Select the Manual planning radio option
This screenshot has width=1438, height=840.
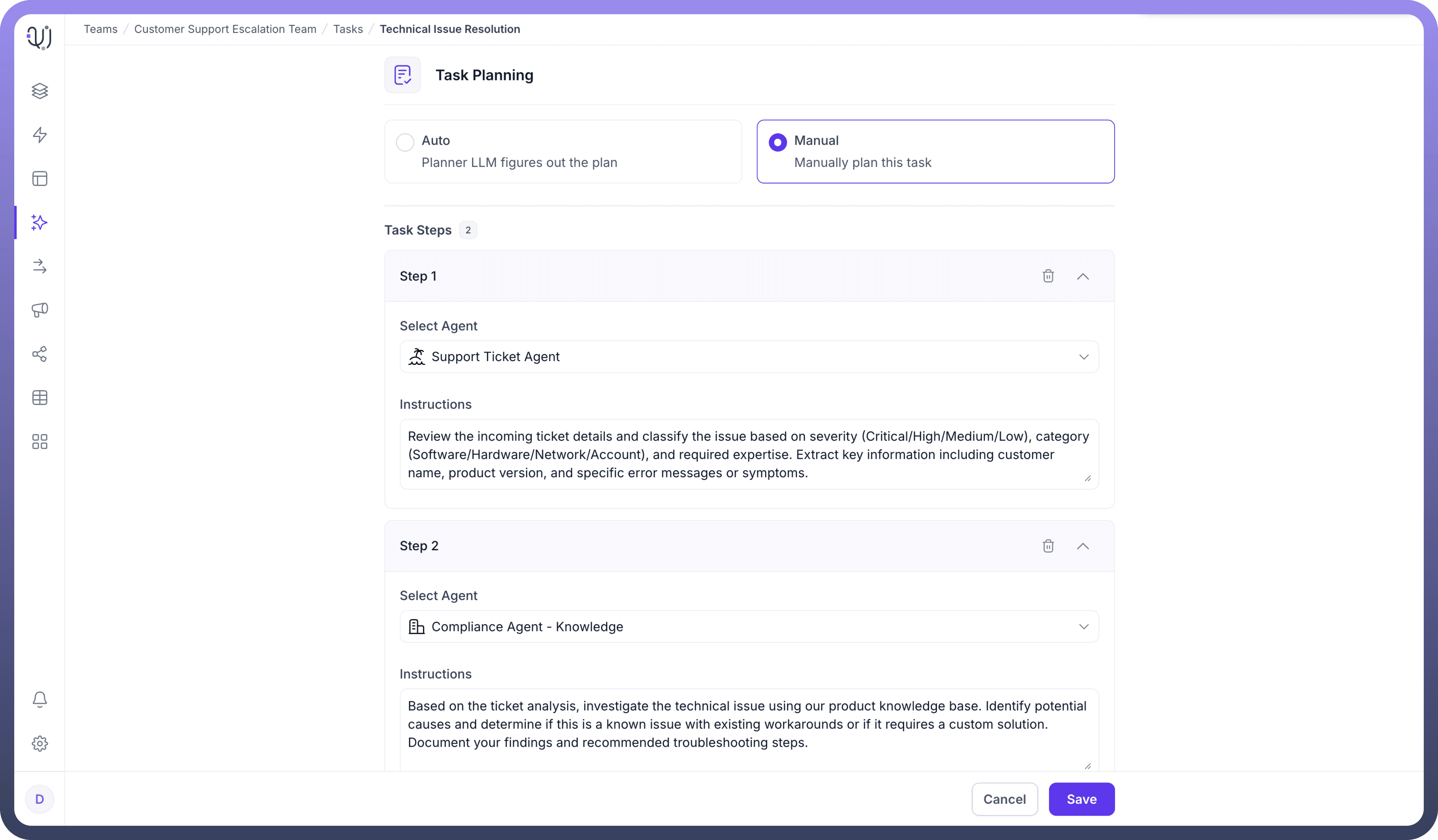click(x=777, y=142)
